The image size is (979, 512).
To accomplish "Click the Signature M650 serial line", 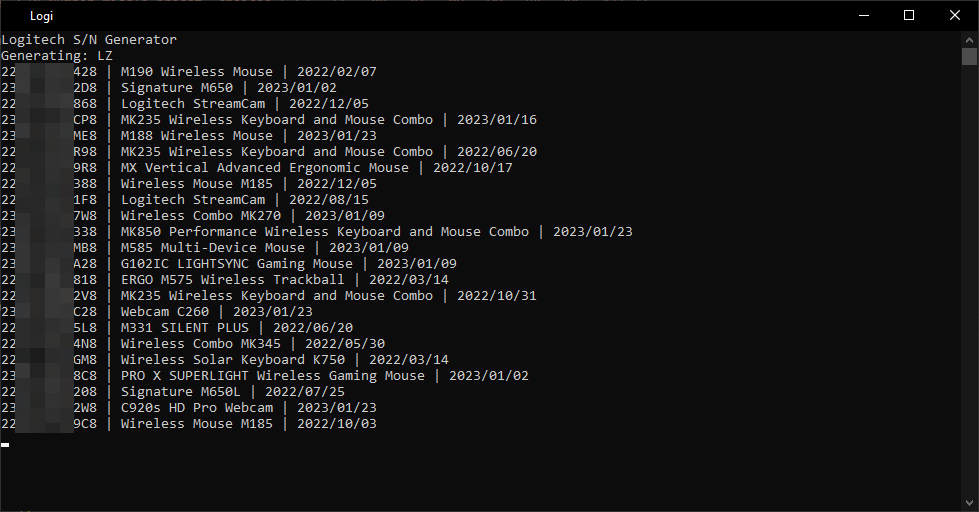I will pos(169,88).
